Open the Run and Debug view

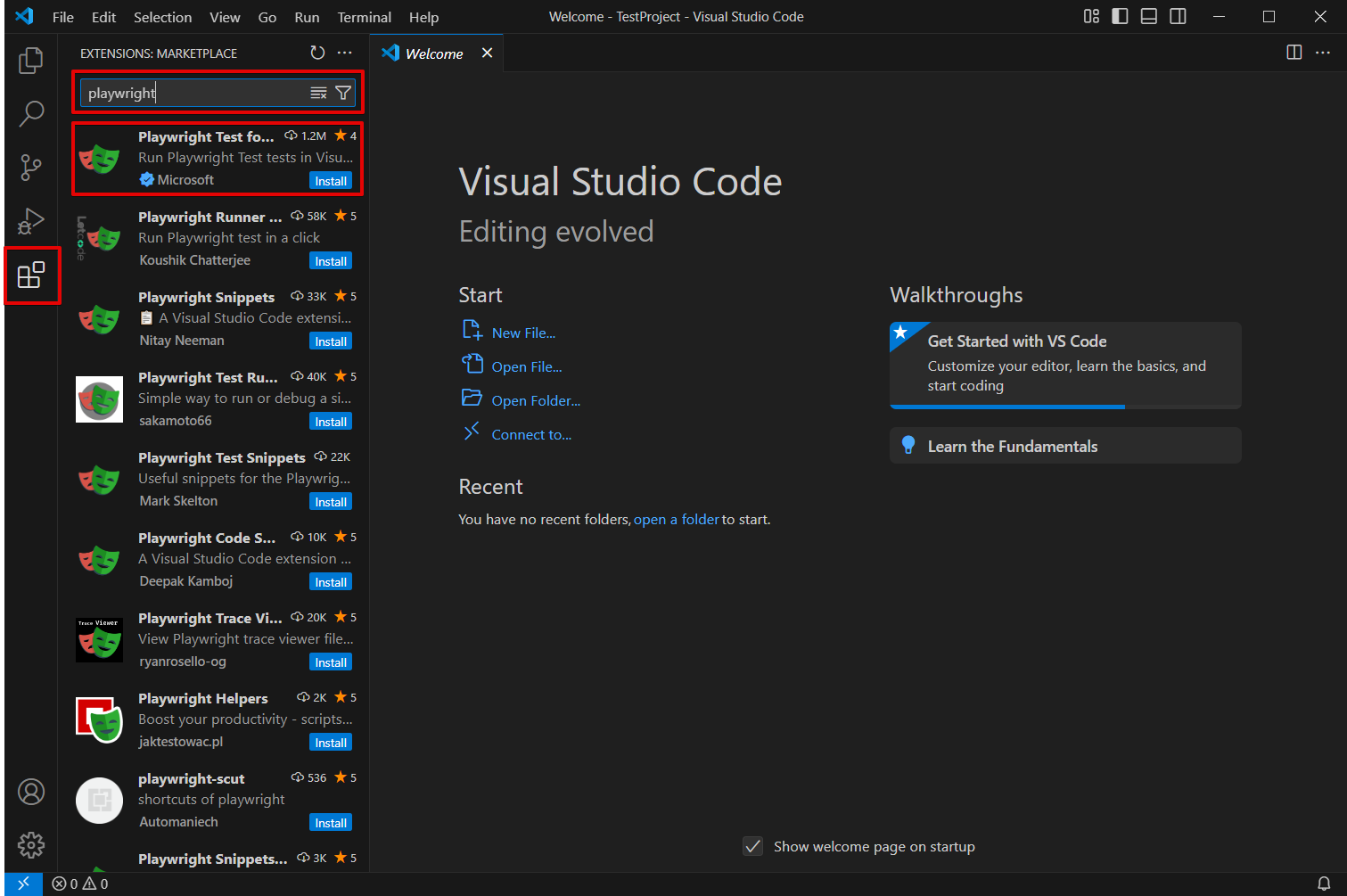[x=31, y=221]
